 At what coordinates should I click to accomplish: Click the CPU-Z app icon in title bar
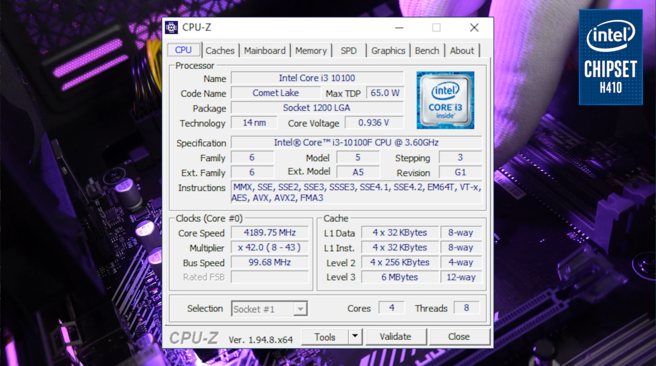click(172, 28)
